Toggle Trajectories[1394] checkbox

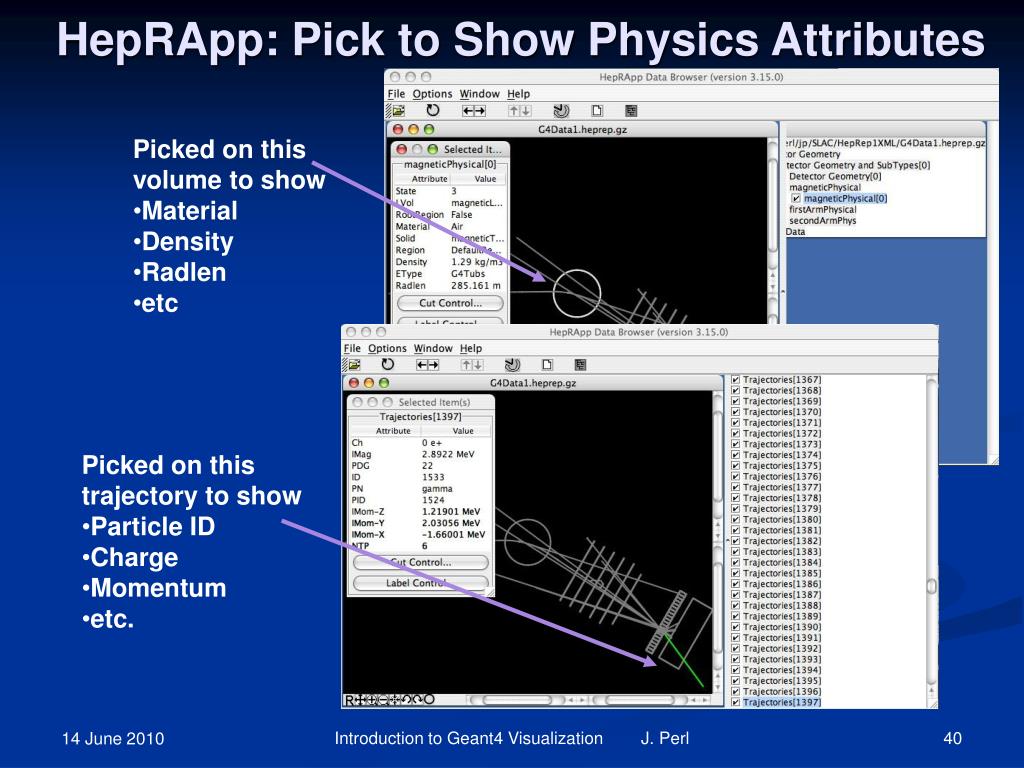pos(736,670)
